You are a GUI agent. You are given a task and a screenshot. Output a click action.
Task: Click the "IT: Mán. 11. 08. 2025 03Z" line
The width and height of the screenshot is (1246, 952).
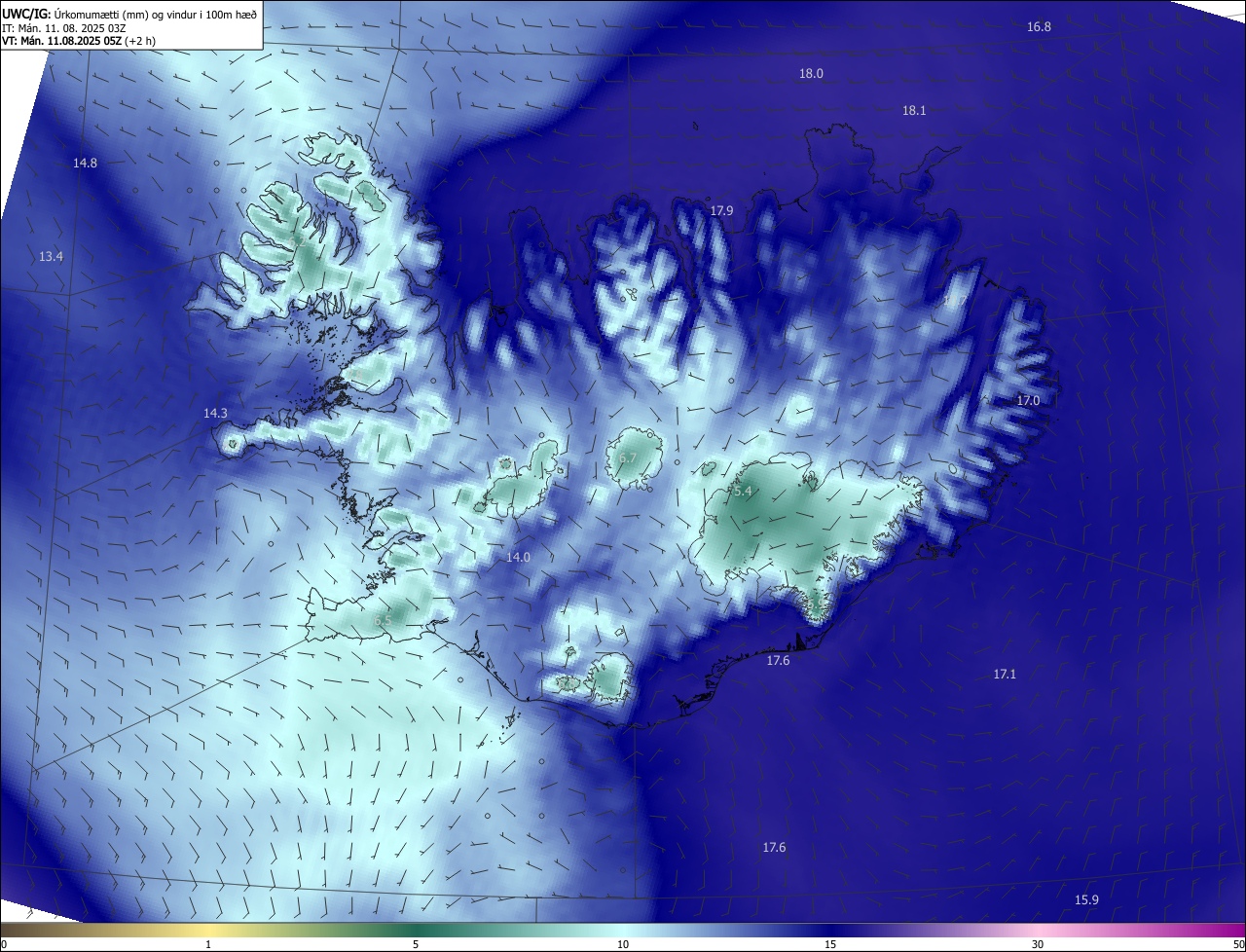(x=63, y=28)
